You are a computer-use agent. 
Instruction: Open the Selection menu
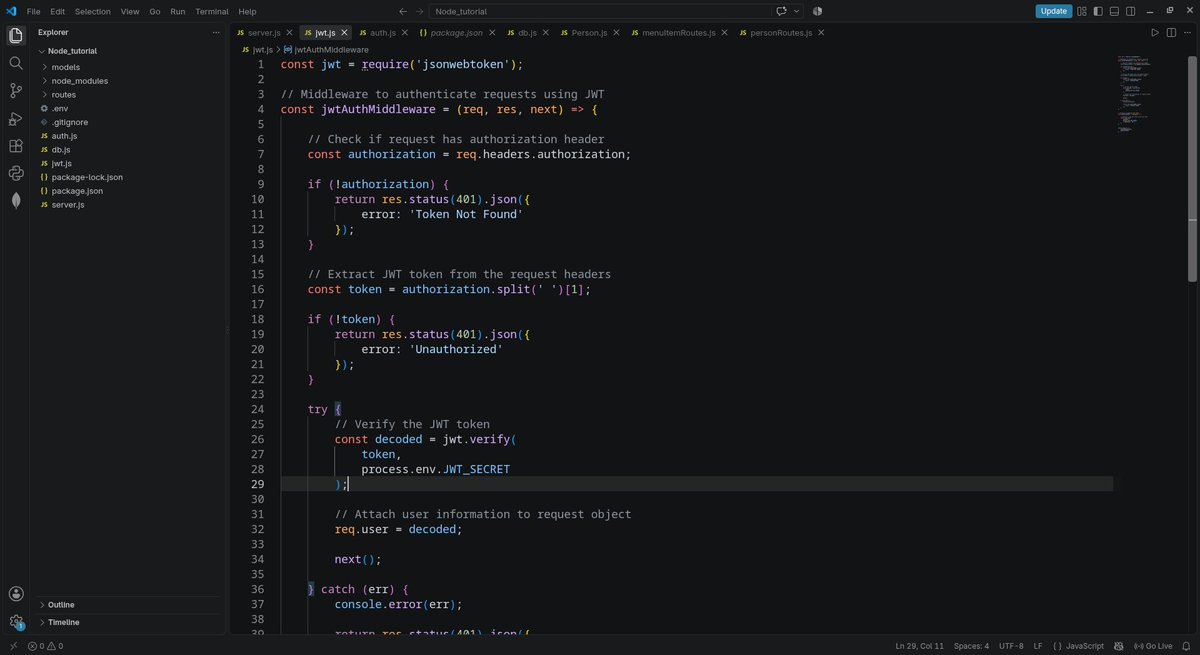click(93, 11)
